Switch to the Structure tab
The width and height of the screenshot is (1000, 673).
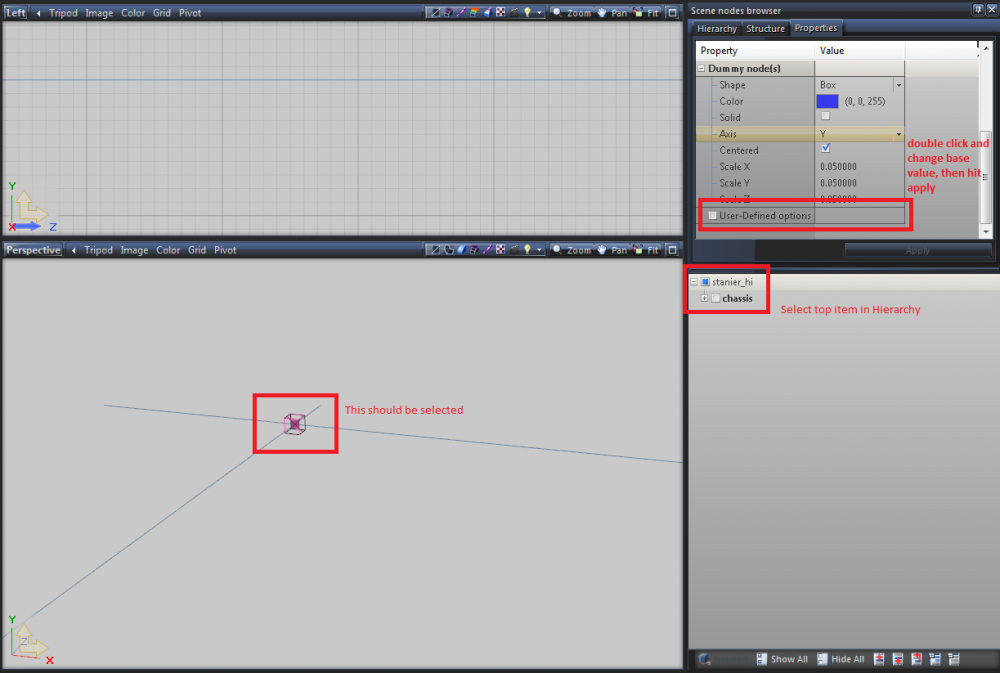tap(765, 29)
